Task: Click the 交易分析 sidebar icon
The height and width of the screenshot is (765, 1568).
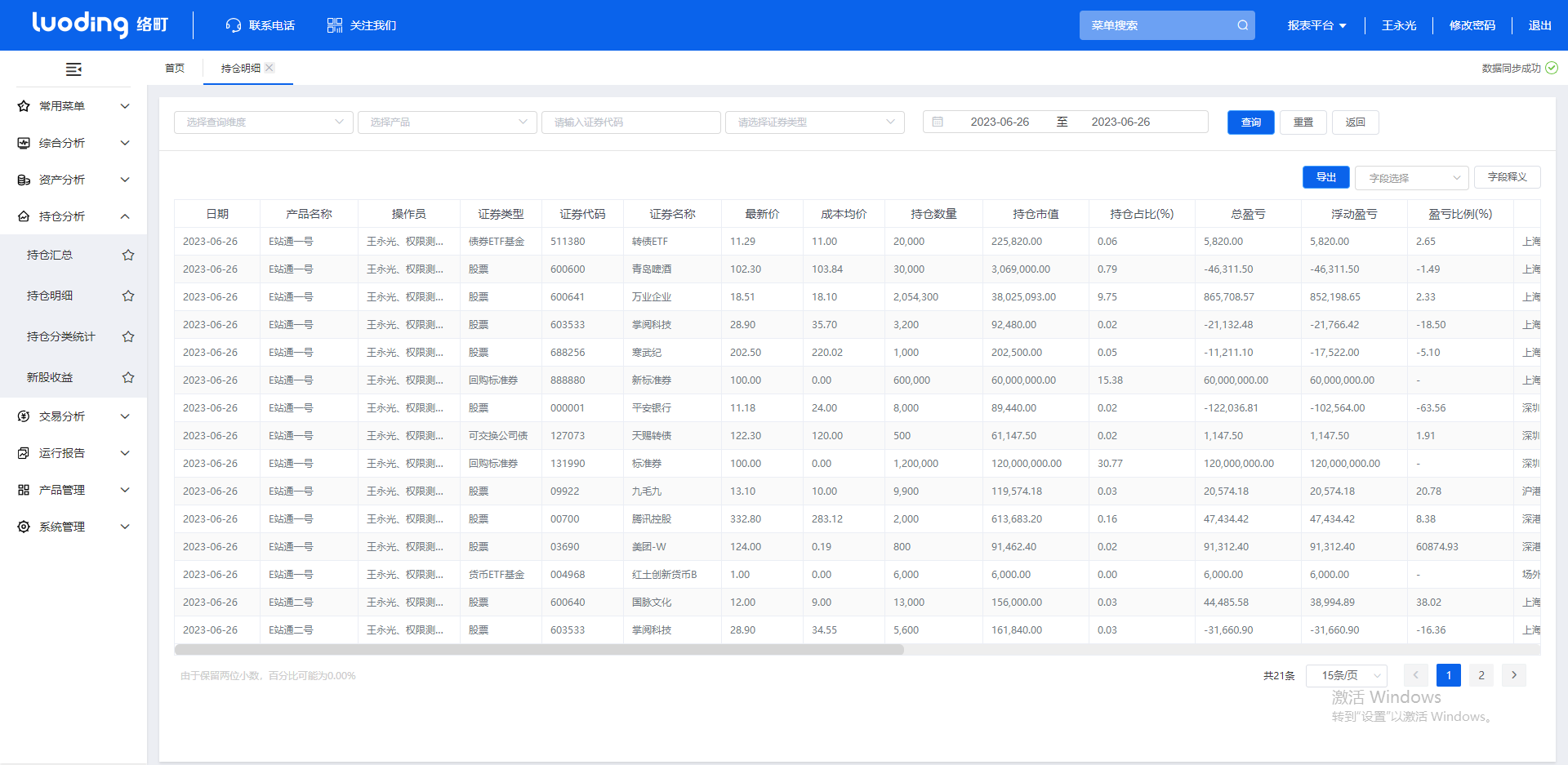Action: [24, 416]
